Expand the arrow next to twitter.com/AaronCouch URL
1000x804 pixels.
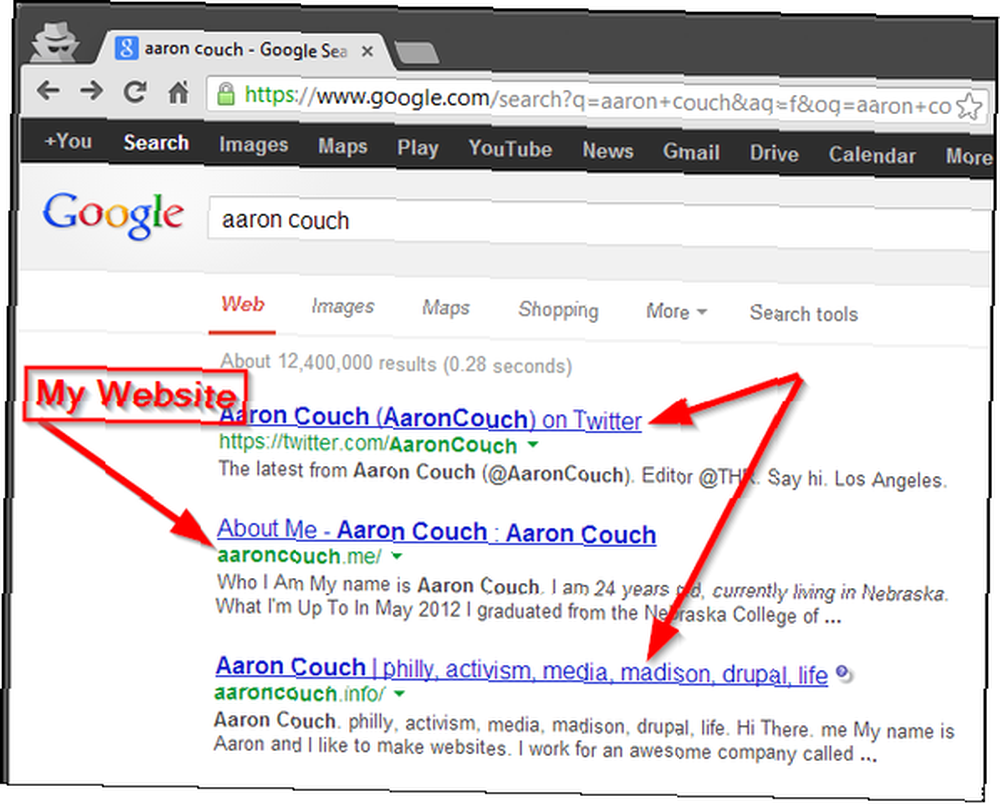[533, 444]
